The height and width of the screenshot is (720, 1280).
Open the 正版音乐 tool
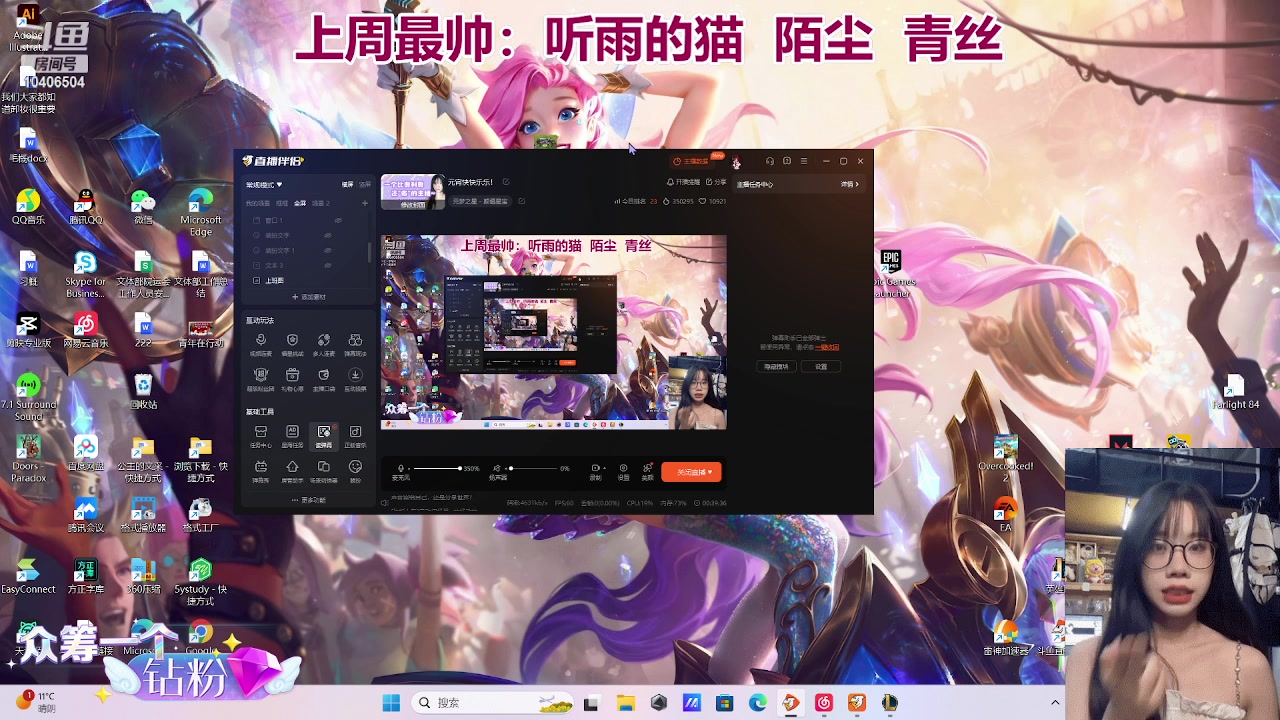[355, 436]
